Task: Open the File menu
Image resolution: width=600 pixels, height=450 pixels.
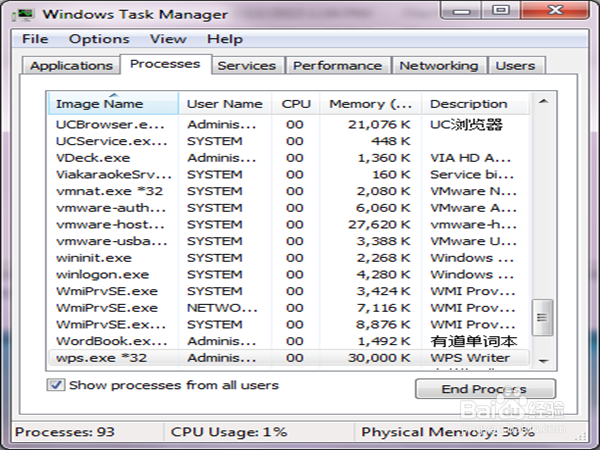Action: (35, 39)
